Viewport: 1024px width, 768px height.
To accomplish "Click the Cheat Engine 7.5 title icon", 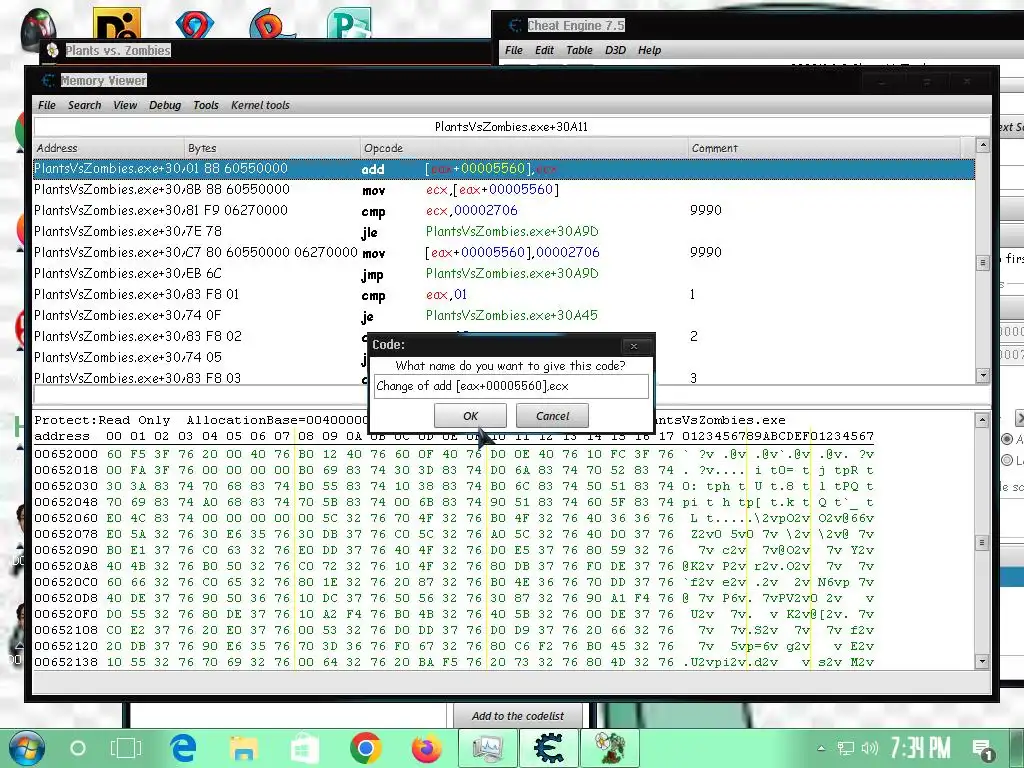I will tap(516, 25).
